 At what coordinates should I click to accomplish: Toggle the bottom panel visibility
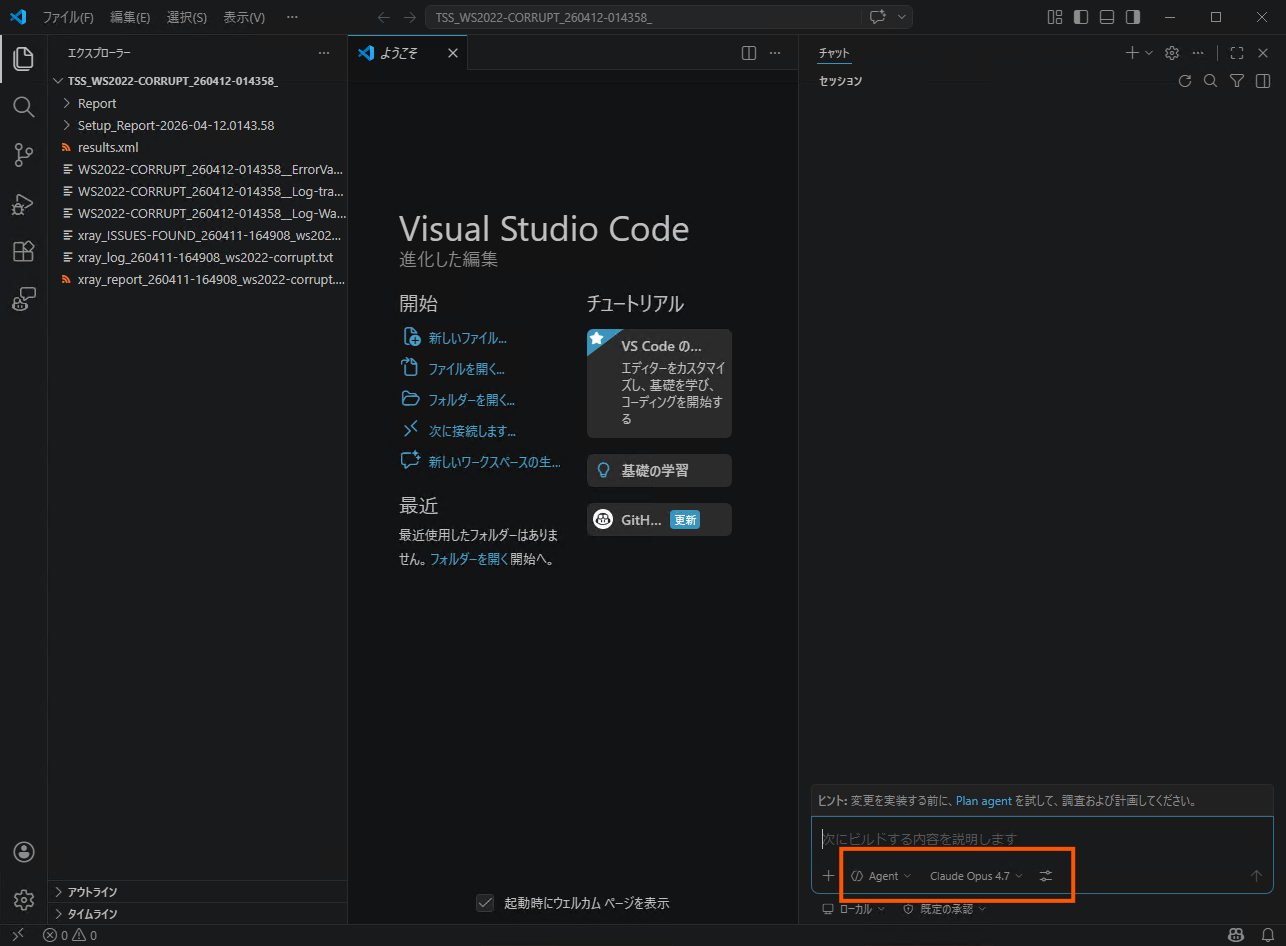[1107, 17]
